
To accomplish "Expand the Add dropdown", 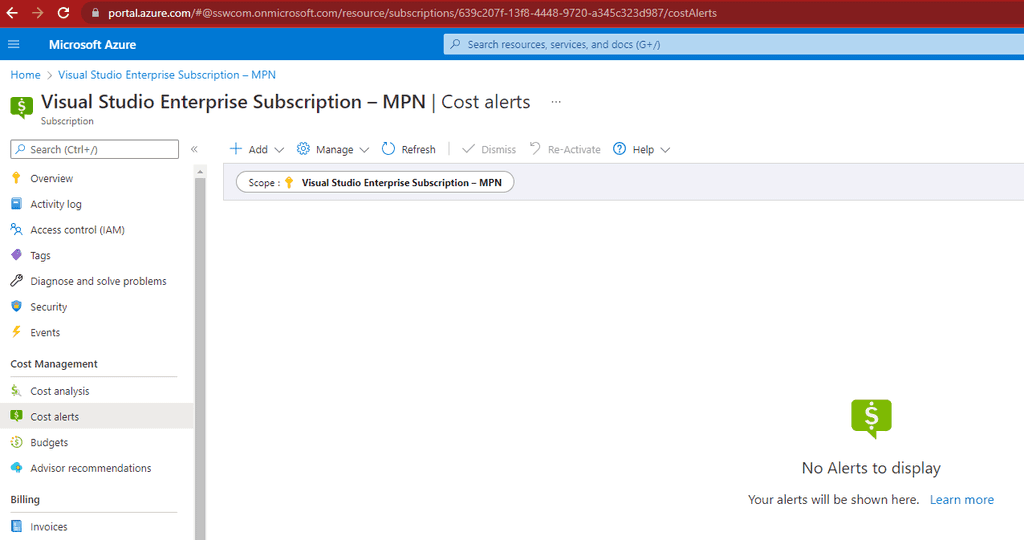I will [257, 149].
